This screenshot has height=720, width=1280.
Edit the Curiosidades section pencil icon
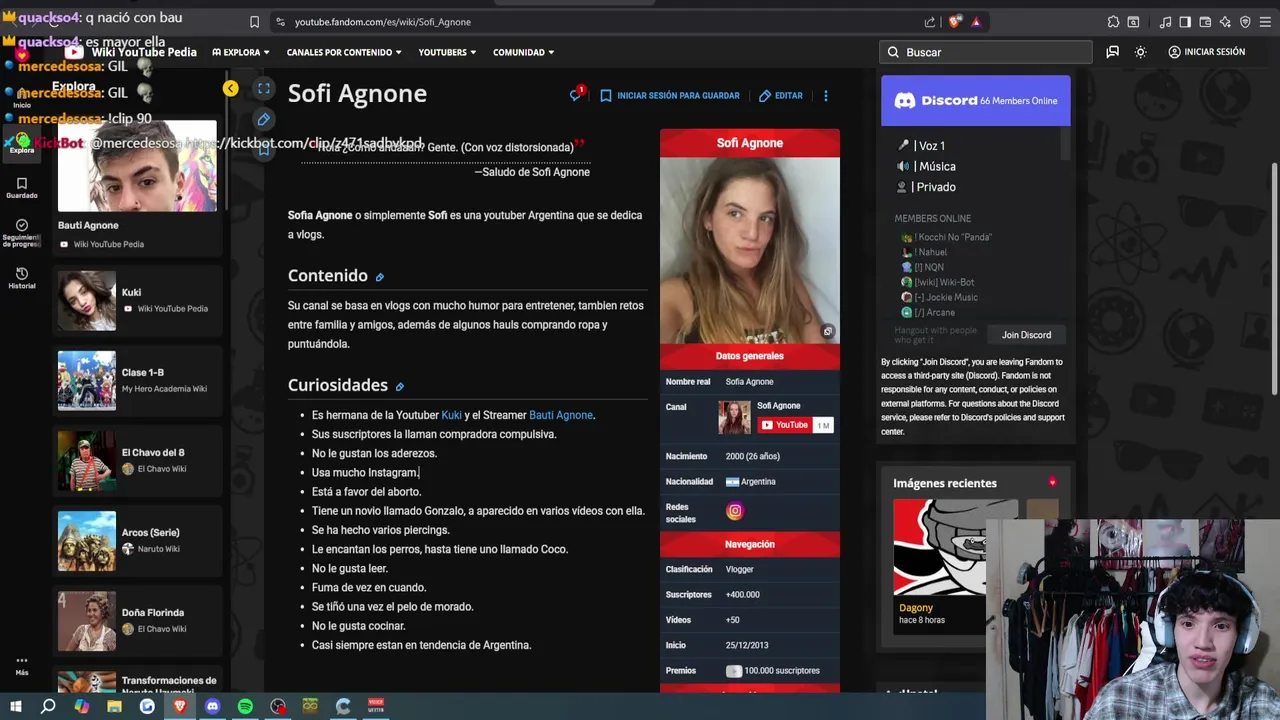coord(400,387)
